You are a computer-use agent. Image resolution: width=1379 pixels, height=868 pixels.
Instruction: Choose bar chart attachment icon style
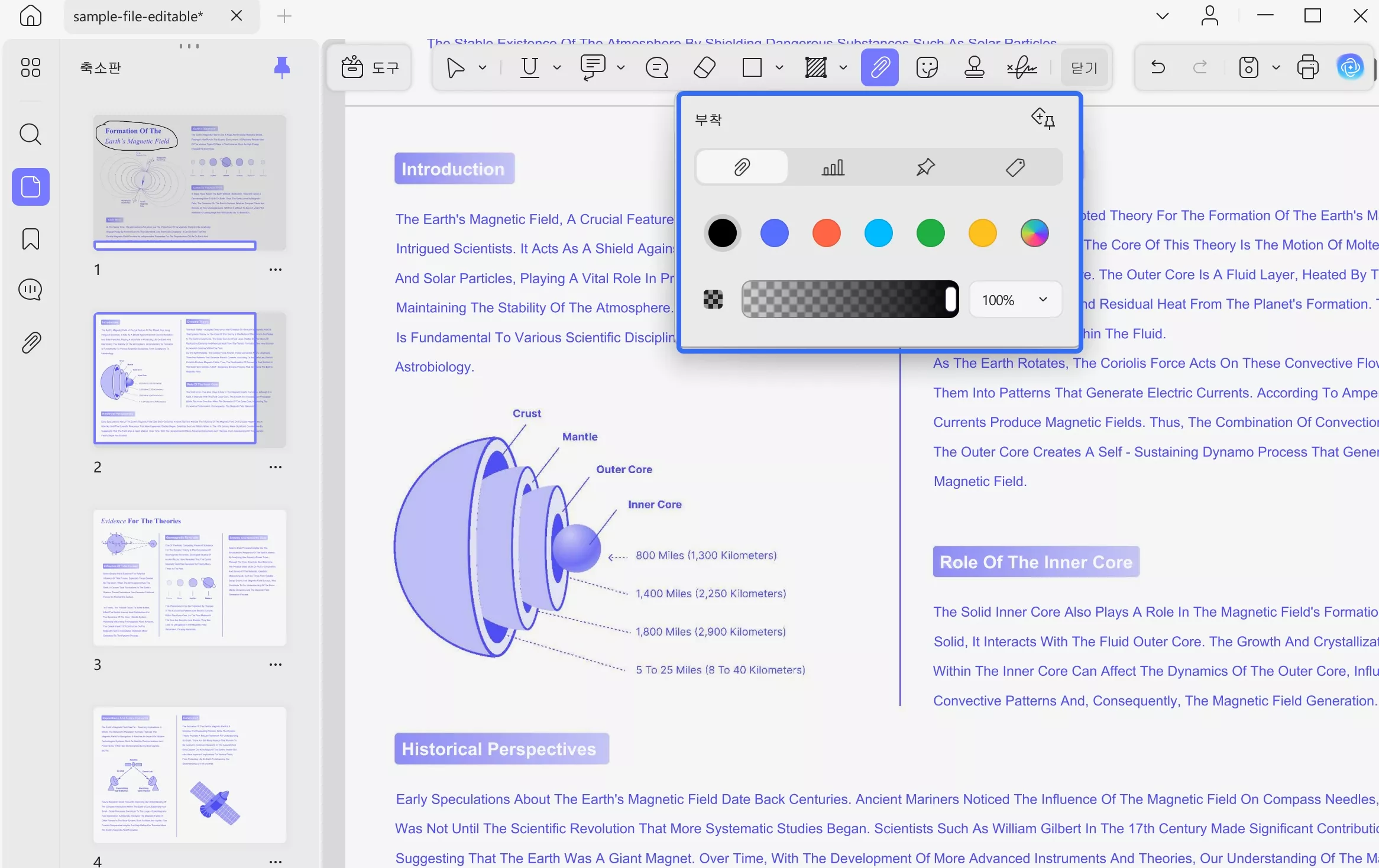tap(833, 167)
